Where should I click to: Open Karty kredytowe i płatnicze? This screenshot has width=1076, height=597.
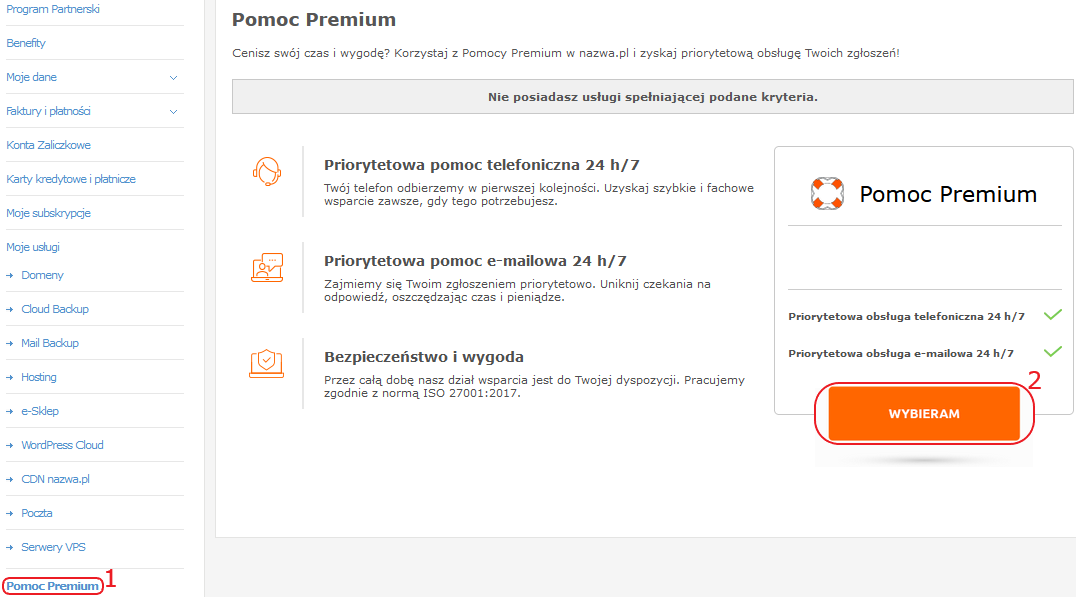pos(71,179)
